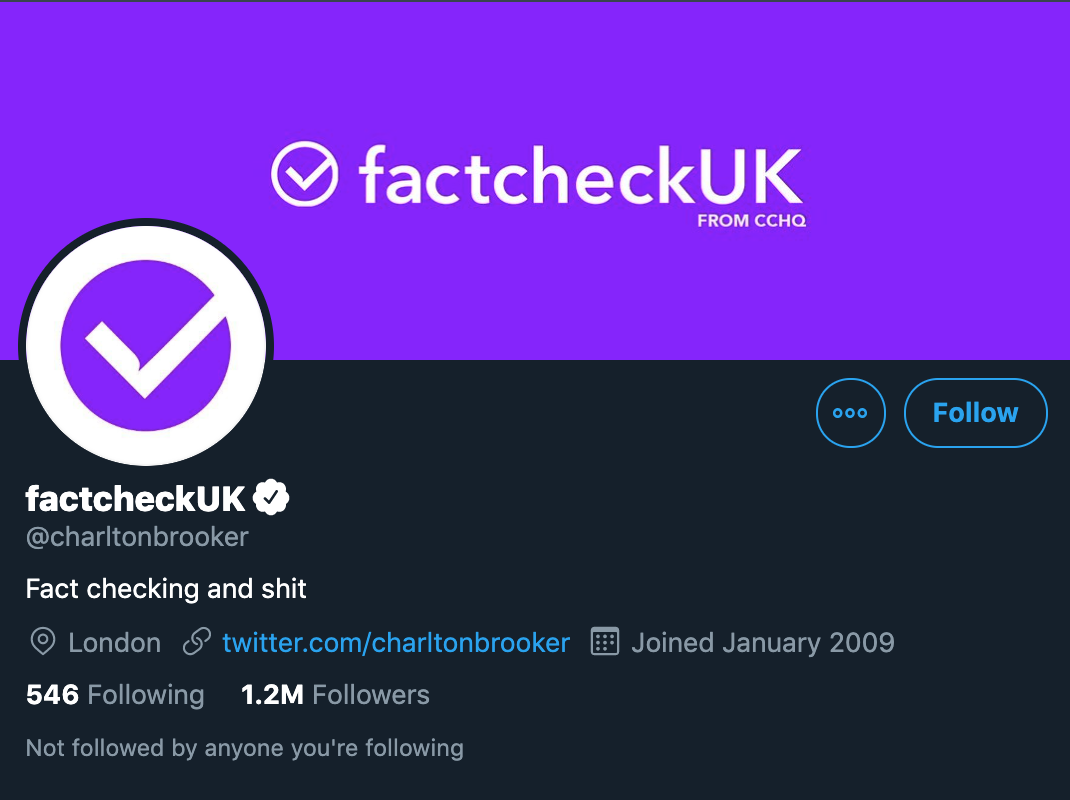The width and height of the screenshot is (1070, 800).
Task: Click the London location text
Action: (x=114, y=642)
